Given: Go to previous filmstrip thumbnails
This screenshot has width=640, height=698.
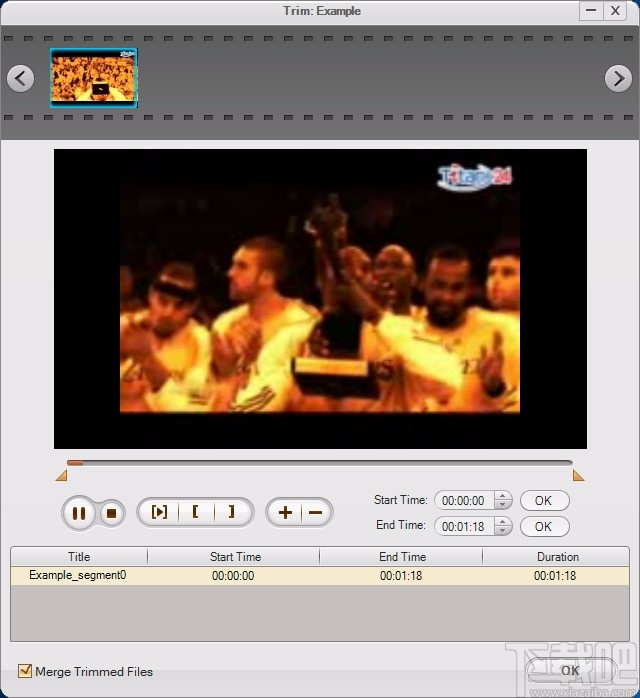Looking at the screenshot, I should click(x=20, y=79).
